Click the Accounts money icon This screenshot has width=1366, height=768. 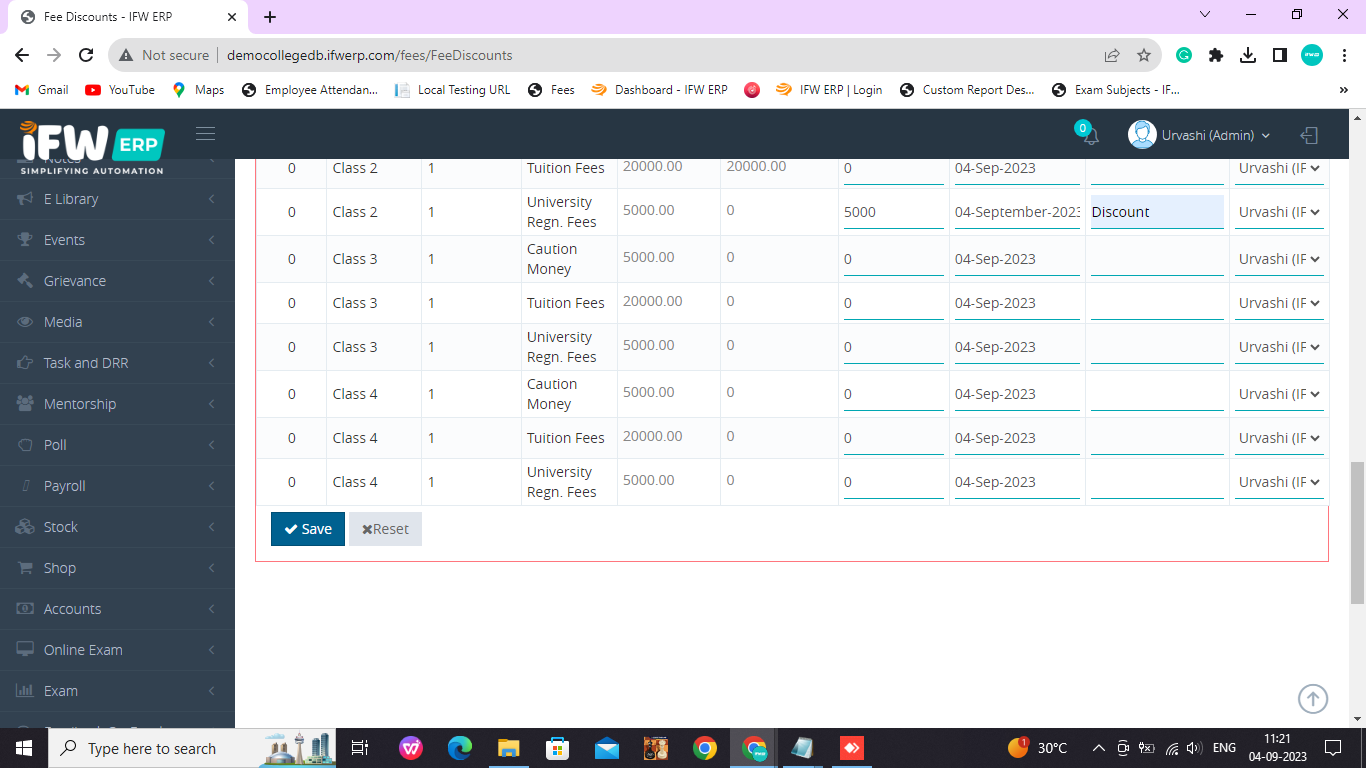tap(25, 609)
